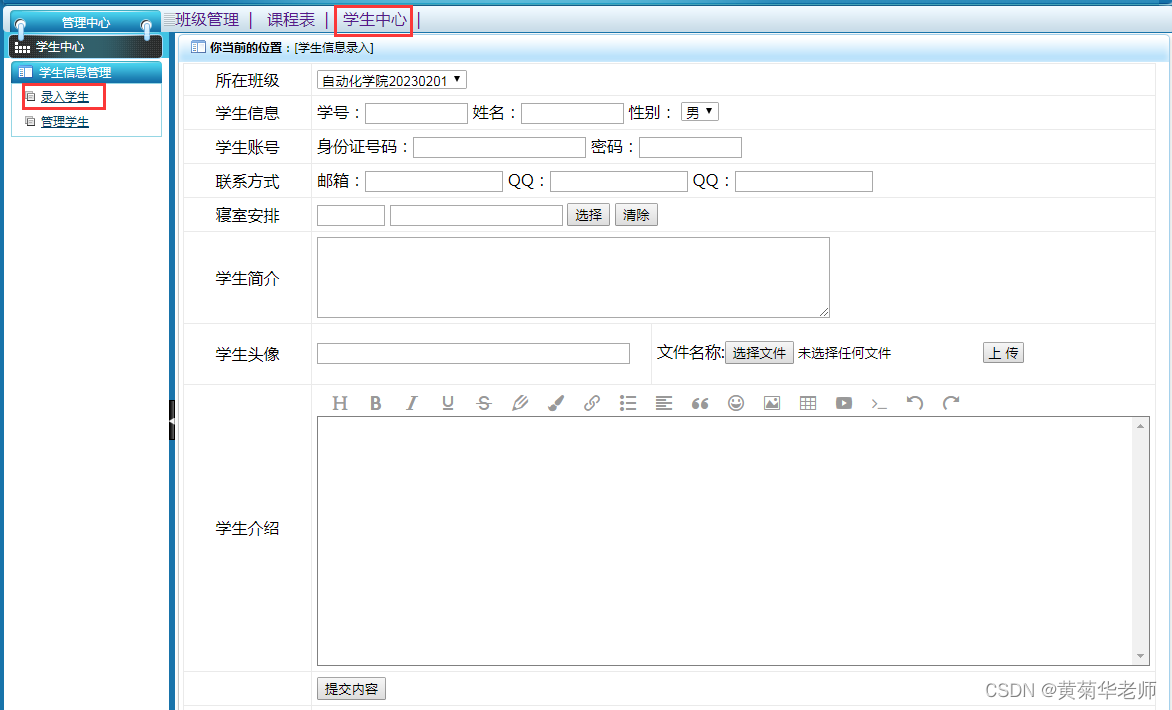Open the 班级管理 menu item
This screenshot has height=710, width=1172.
click(205, 18)
